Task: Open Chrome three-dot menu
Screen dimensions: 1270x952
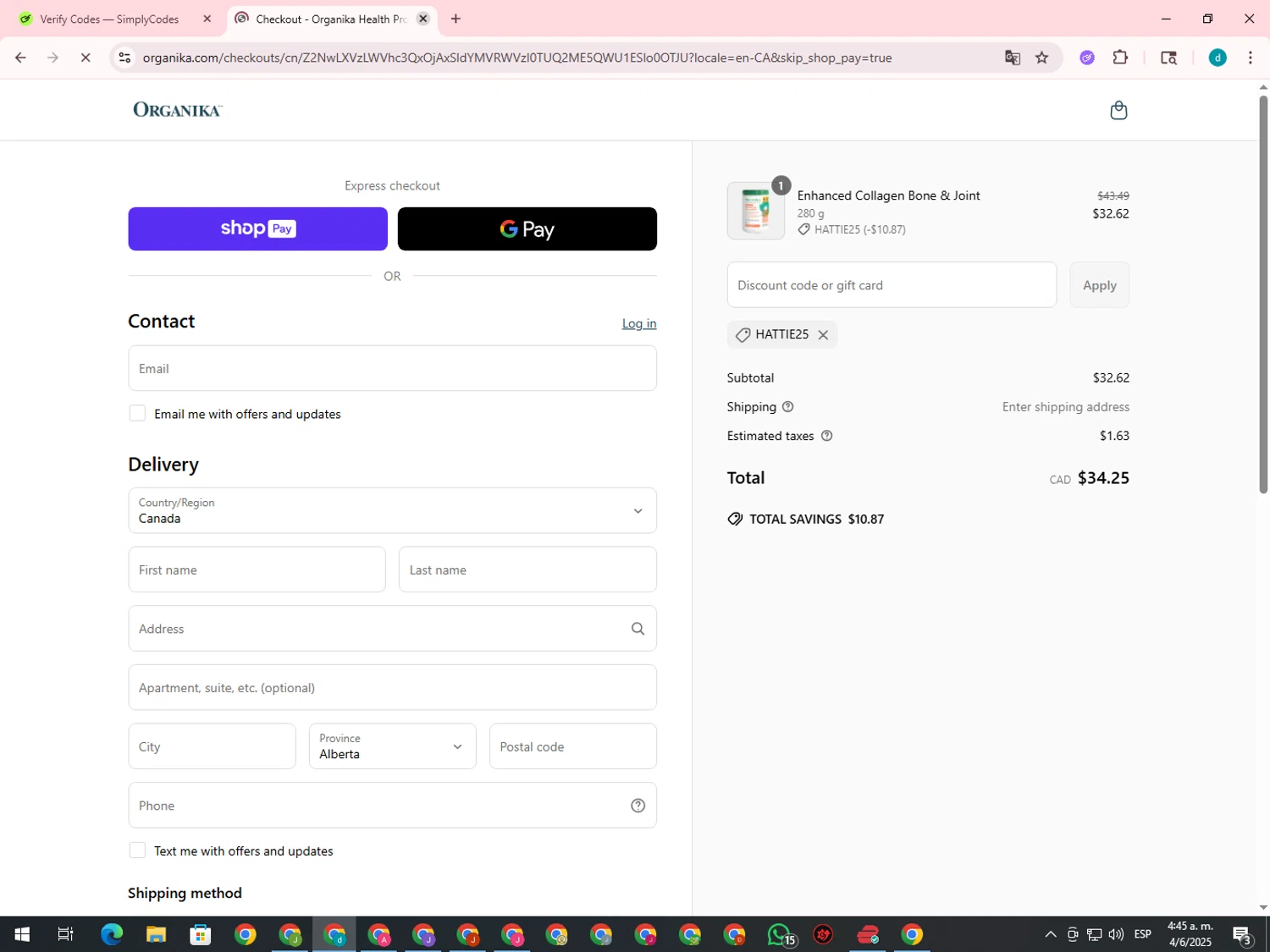Action: pos(1251,58)
